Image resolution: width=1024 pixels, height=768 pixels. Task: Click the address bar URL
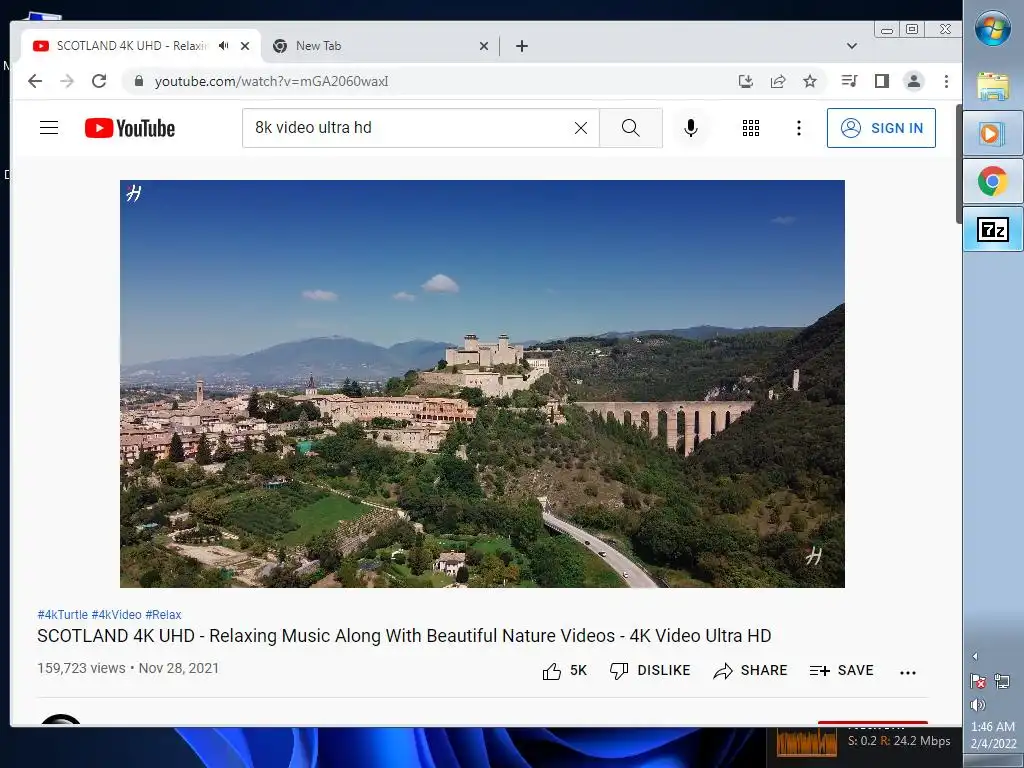point(271,81)
